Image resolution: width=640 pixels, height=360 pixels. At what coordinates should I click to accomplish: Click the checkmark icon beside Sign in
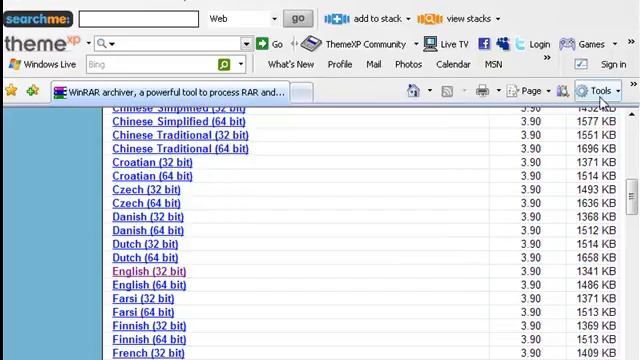581,64
